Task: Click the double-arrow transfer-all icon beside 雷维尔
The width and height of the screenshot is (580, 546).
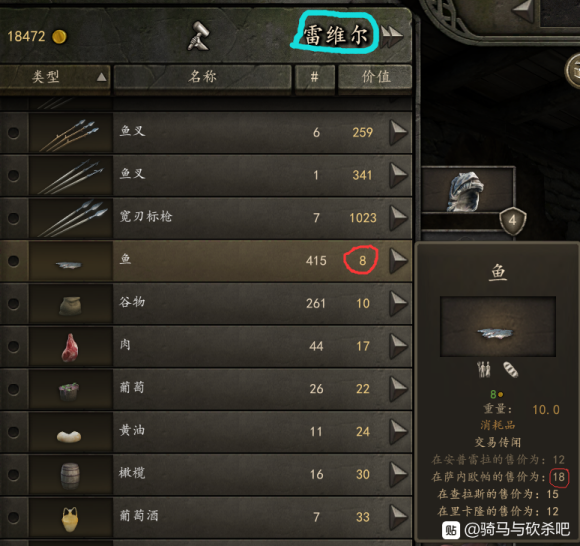Action: [x=392, y=36]
